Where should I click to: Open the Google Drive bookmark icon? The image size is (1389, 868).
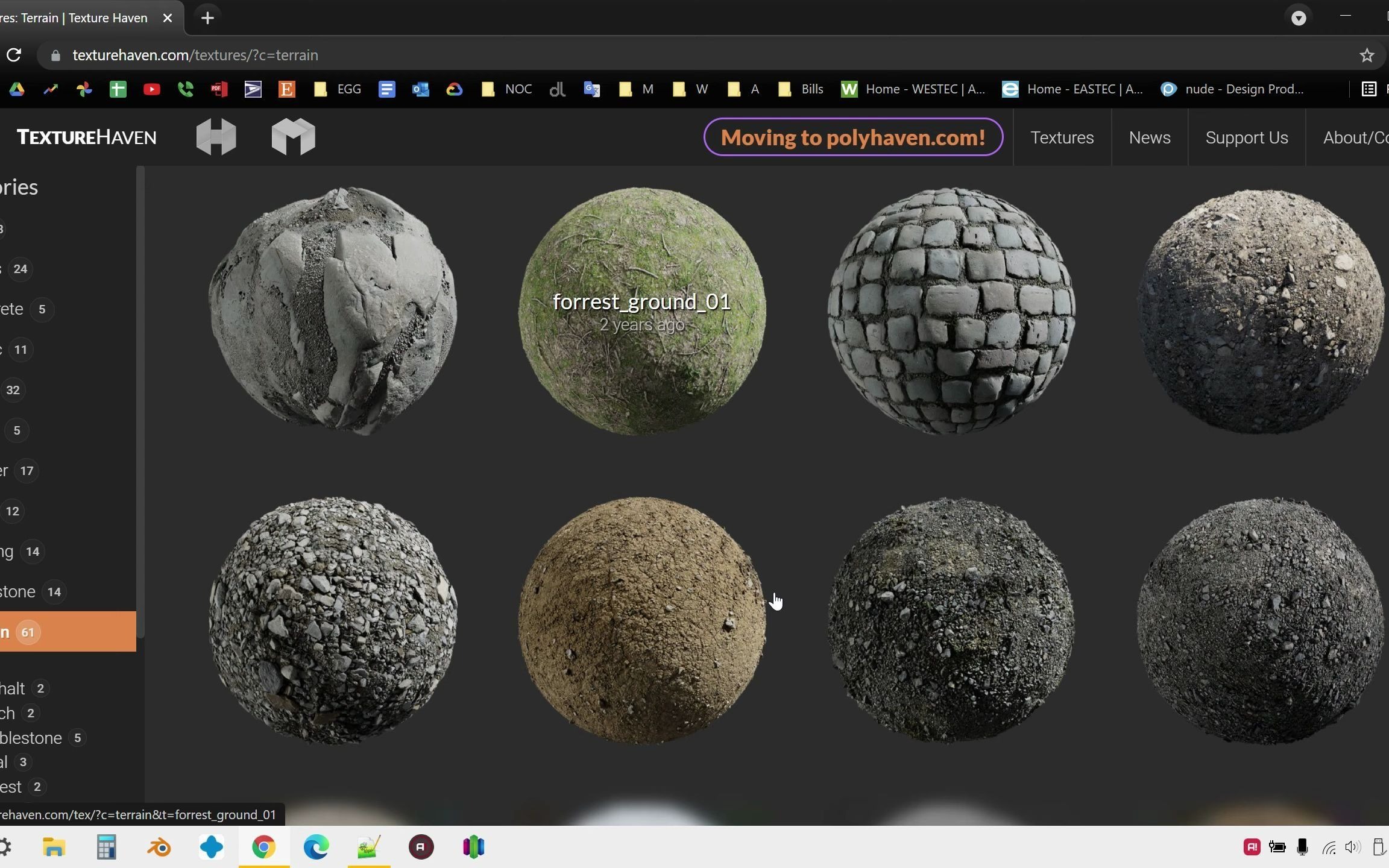17,90
